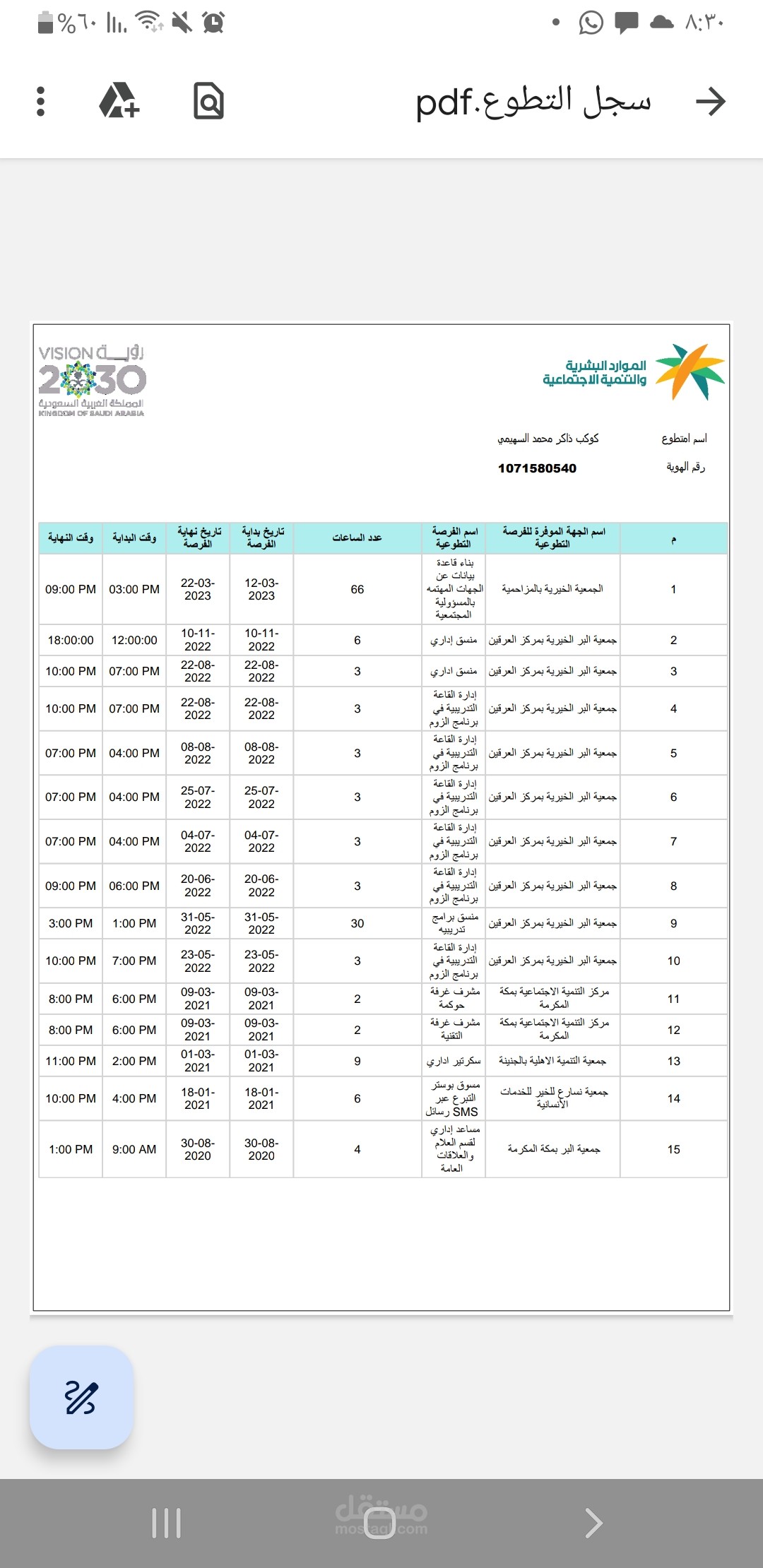Tap the ministry logo الموارد البشرية
Screen dimensions: 763x1568
(x=634, y=372)
